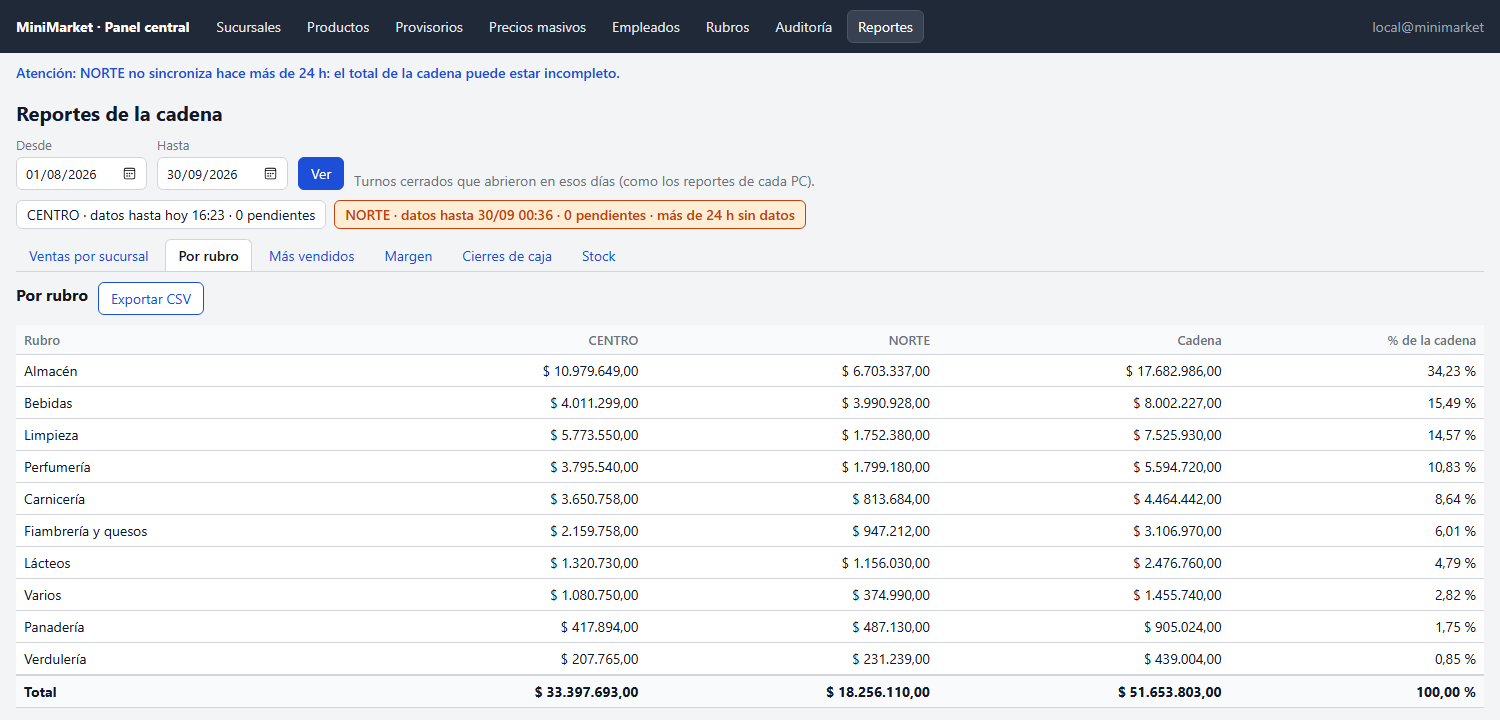This screenshot has width=1500, height=720.
Task: Click the Ver button
Action: pos(321,174)
